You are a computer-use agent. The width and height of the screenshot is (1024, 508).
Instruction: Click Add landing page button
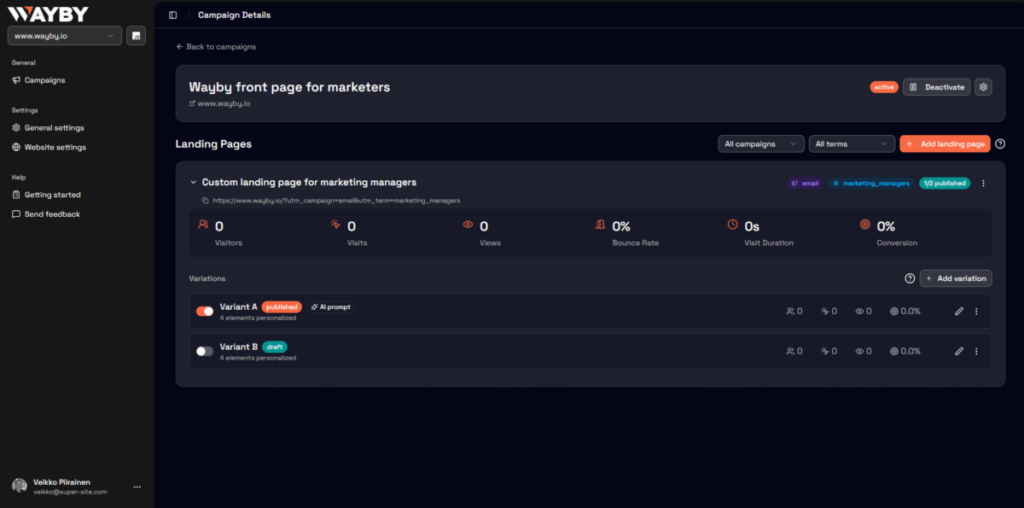945,144
